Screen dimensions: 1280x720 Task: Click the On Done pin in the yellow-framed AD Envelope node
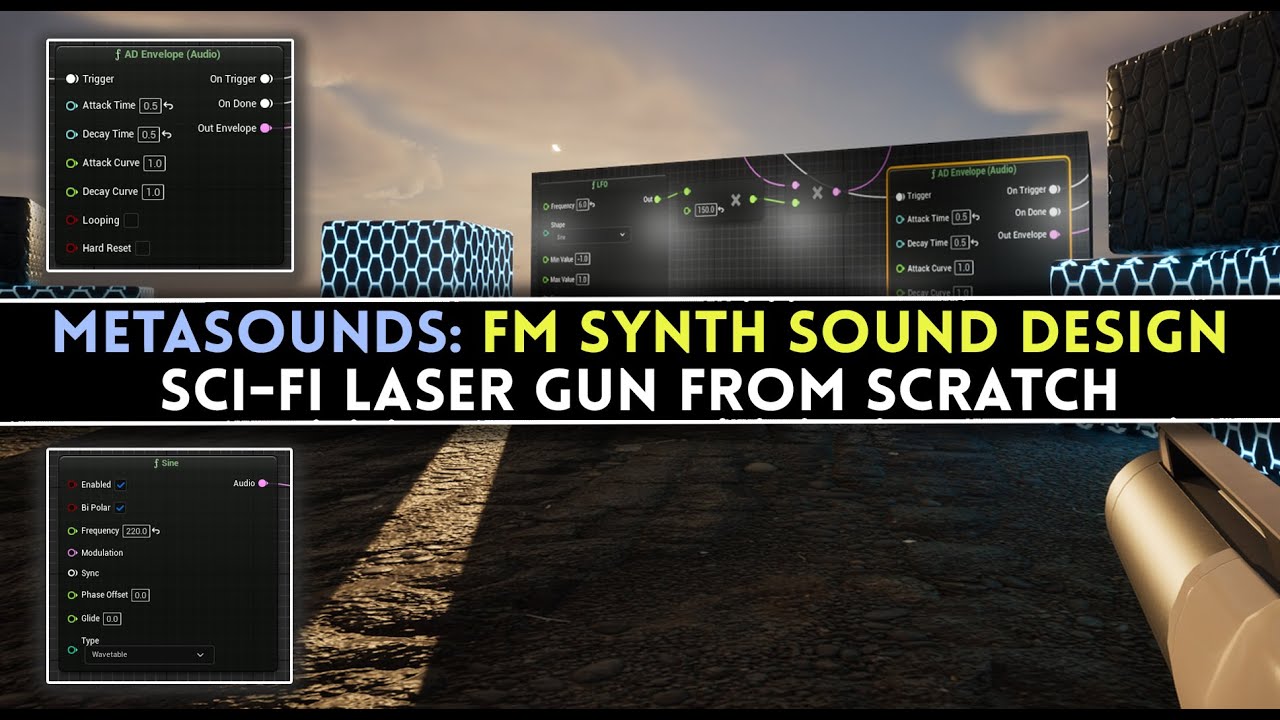pyautogui.click(x=1054, y=212)
